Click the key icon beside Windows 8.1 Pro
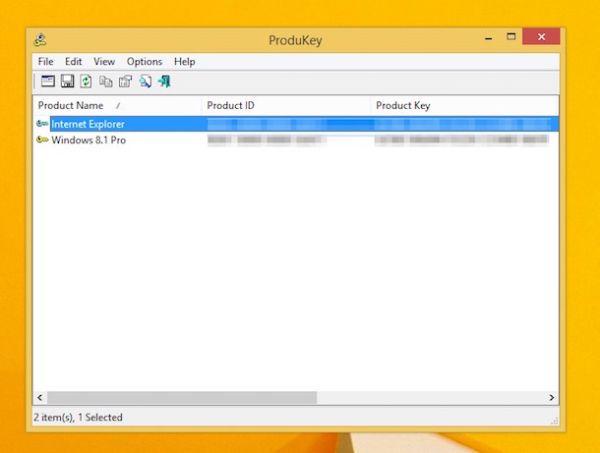Viewport: 600px width, 453px height. pyautogui.click(x=42, y=140)
